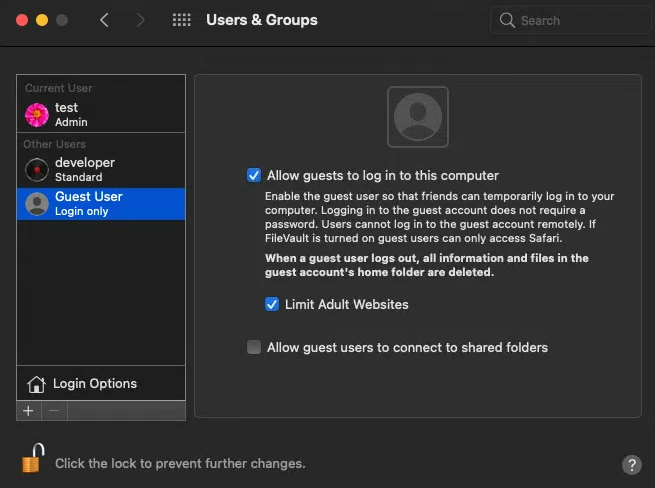Select the developer Standard user
The image size is (655, 488).
click(100, 169)
